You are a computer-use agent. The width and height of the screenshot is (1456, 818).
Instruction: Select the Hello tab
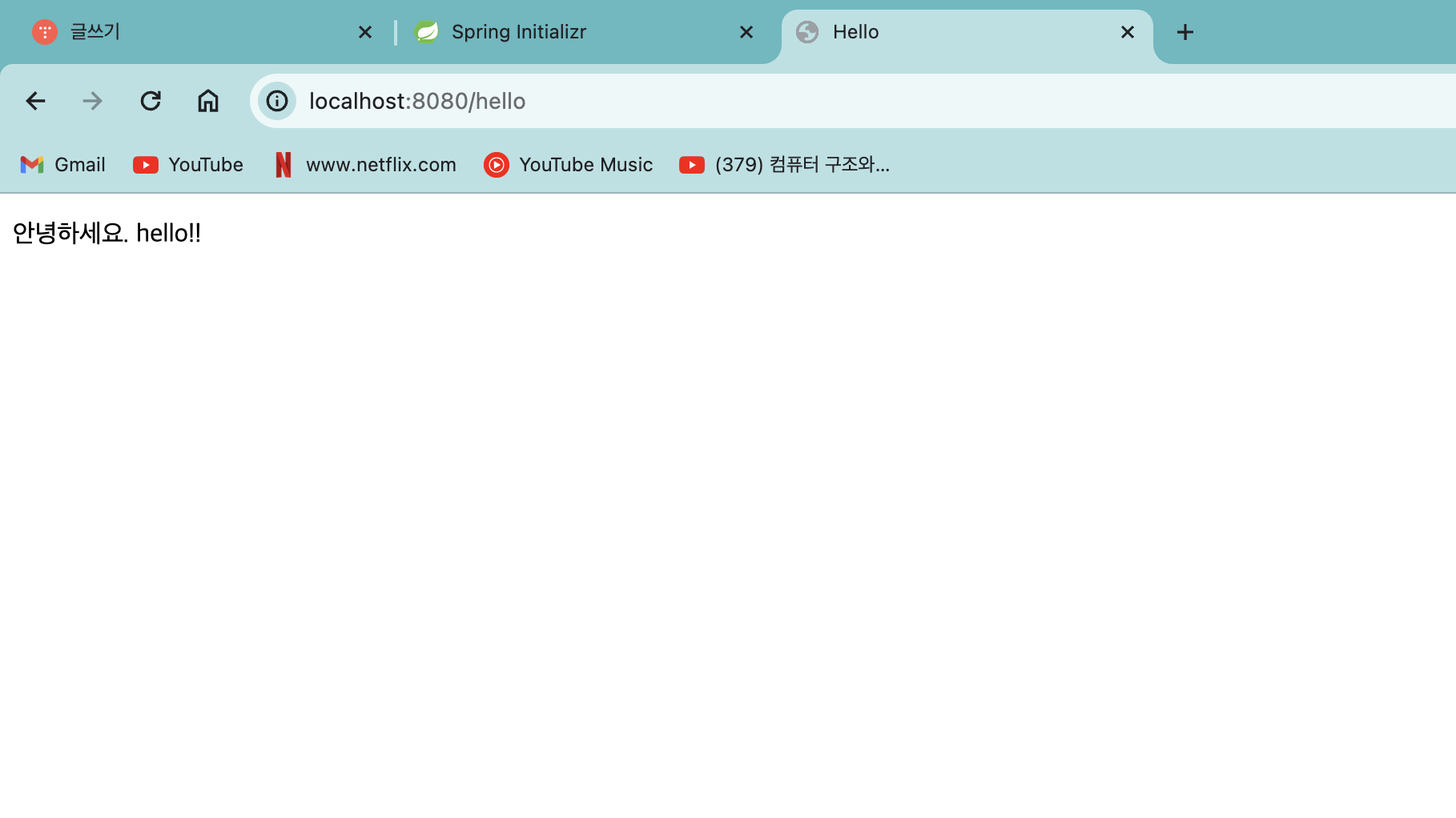[967, 32]
